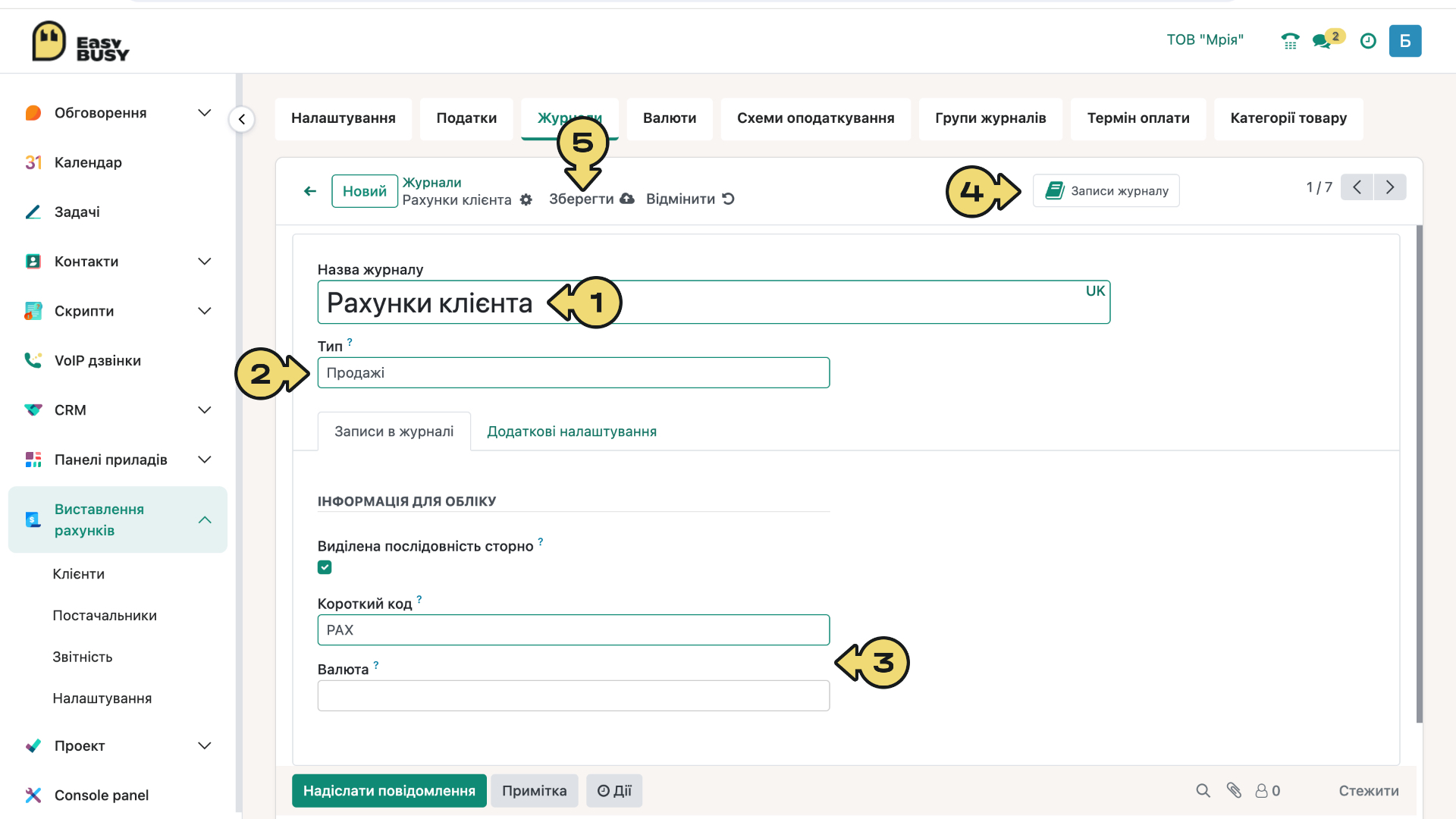Click the UK translation button in name field
Viewport: 1456px width, 819px height.
(1095, 291)
